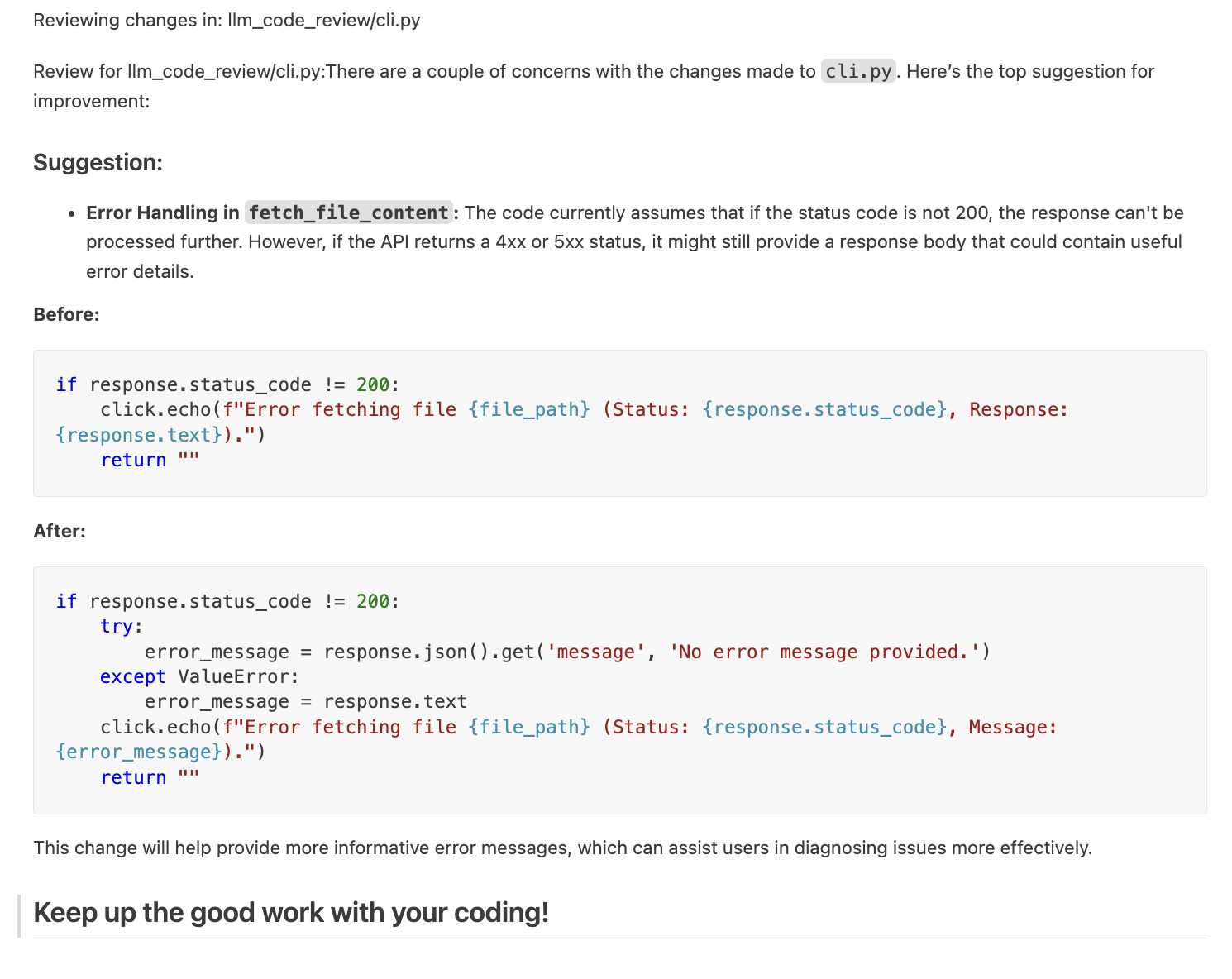Click the sentence starting This change will help
1232x979 pixels.
tap(562, 848)
